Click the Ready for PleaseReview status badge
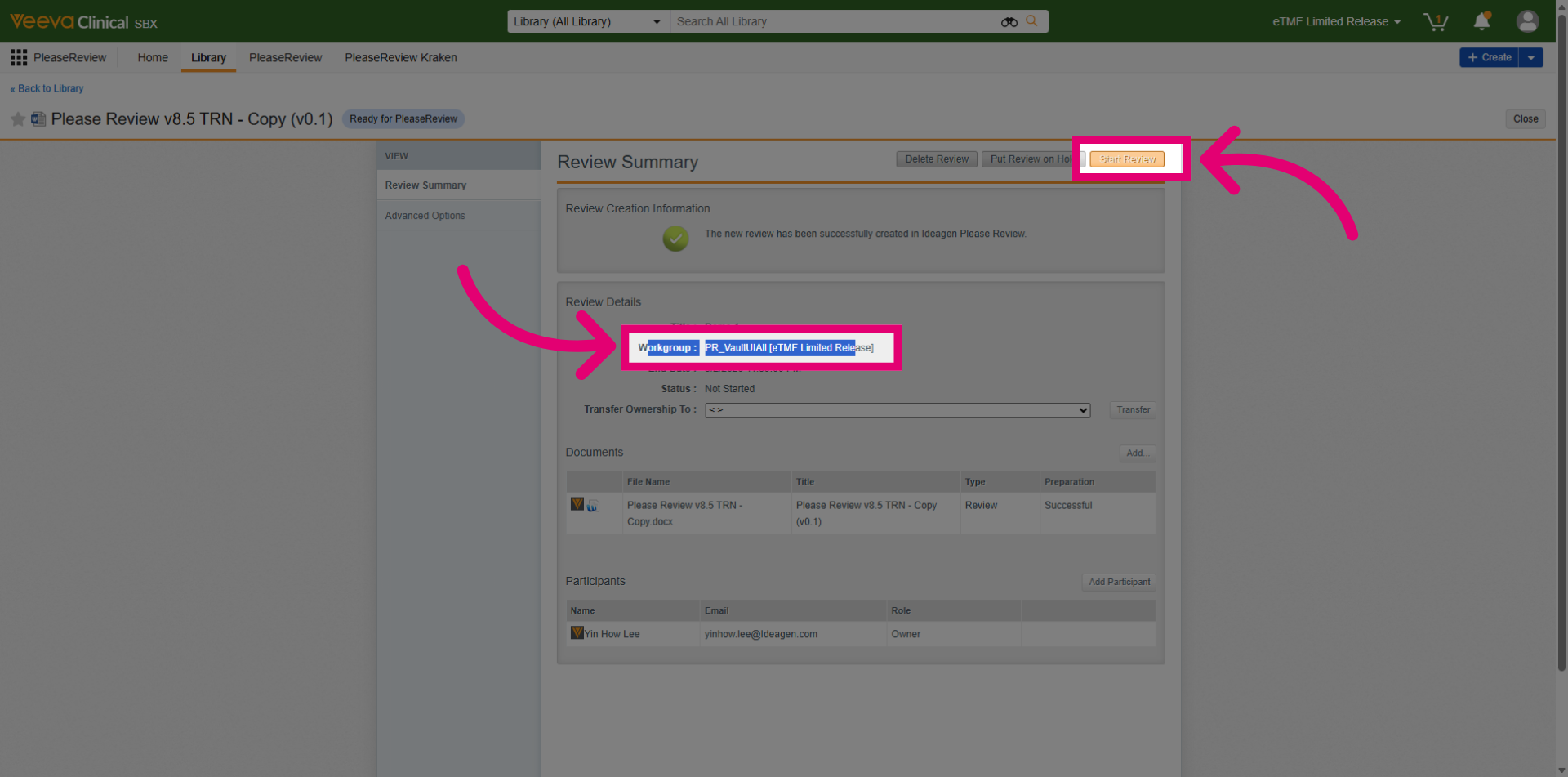 (403, 119)
